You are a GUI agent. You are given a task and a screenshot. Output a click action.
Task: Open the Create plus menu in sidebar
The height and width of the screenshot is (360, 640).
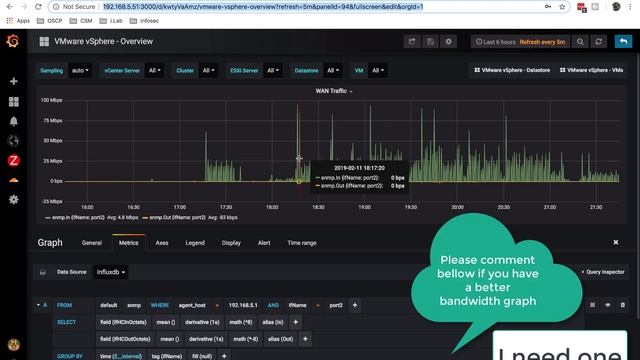coord(13,81)
